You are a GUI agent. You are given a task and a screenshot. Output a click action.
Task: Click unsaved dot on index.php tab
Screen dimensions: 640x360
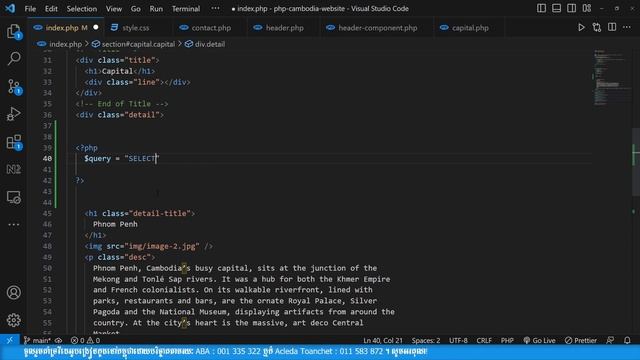96,28
